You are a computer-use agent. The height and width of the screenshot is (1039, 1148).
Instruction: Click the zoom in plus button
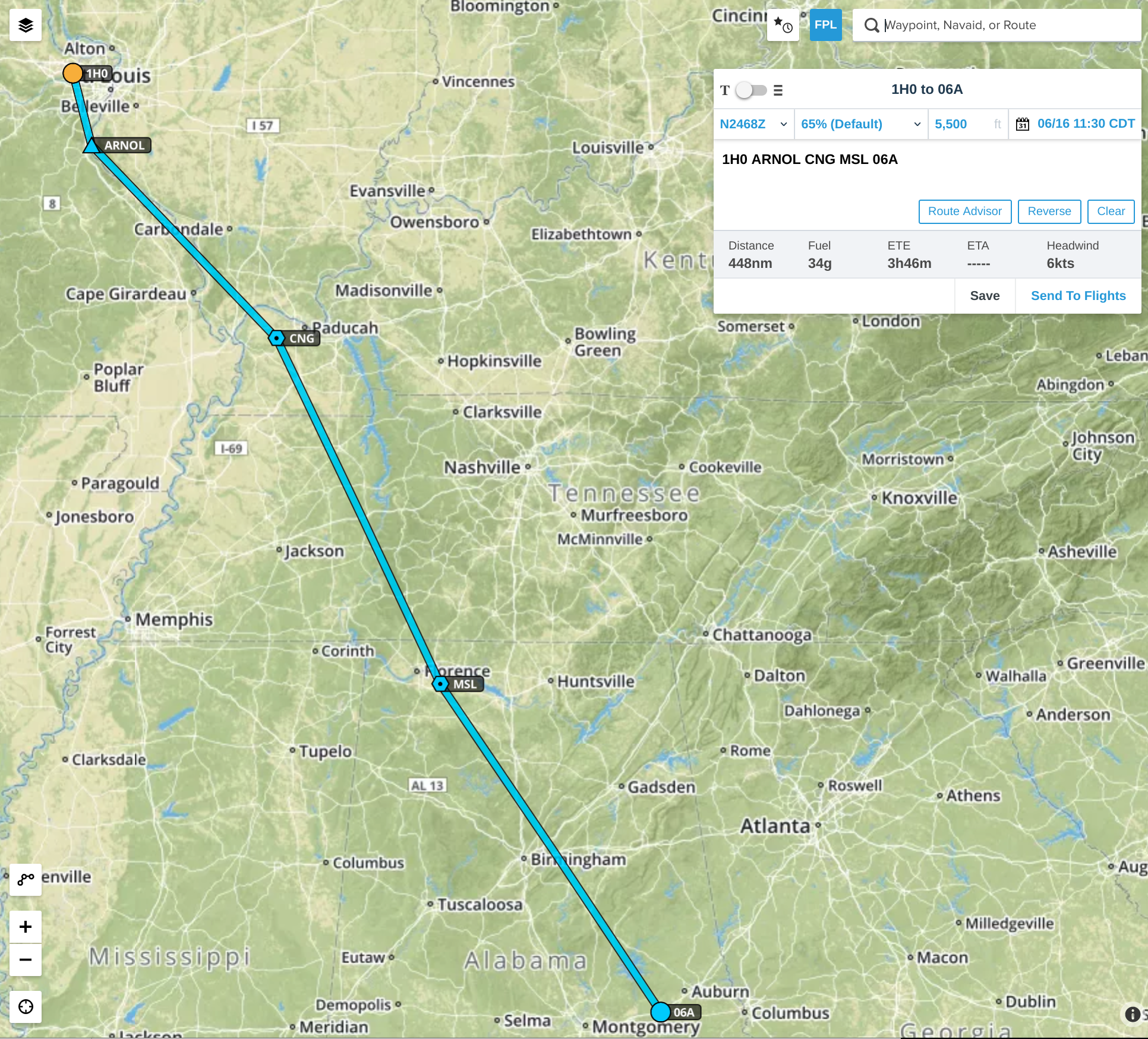coord(25,926)
